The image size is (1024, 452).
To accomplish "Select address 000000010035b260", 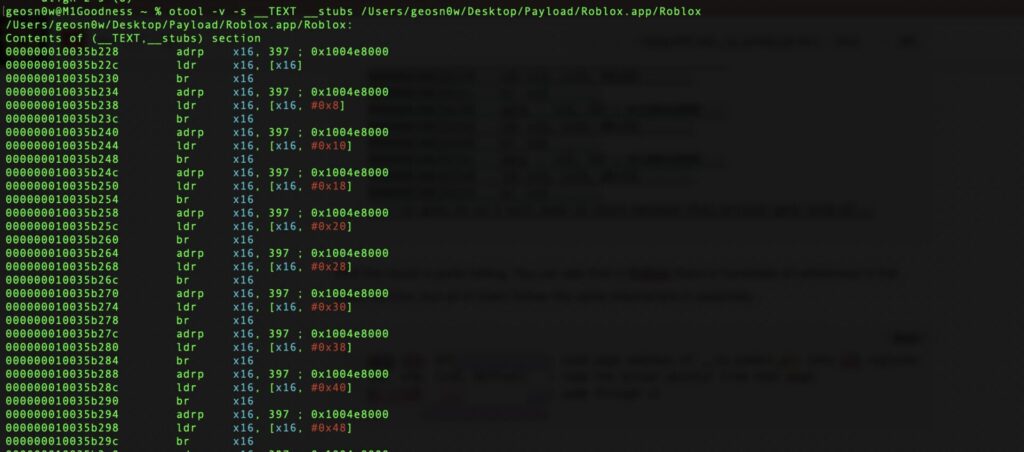I will point(63,240).
